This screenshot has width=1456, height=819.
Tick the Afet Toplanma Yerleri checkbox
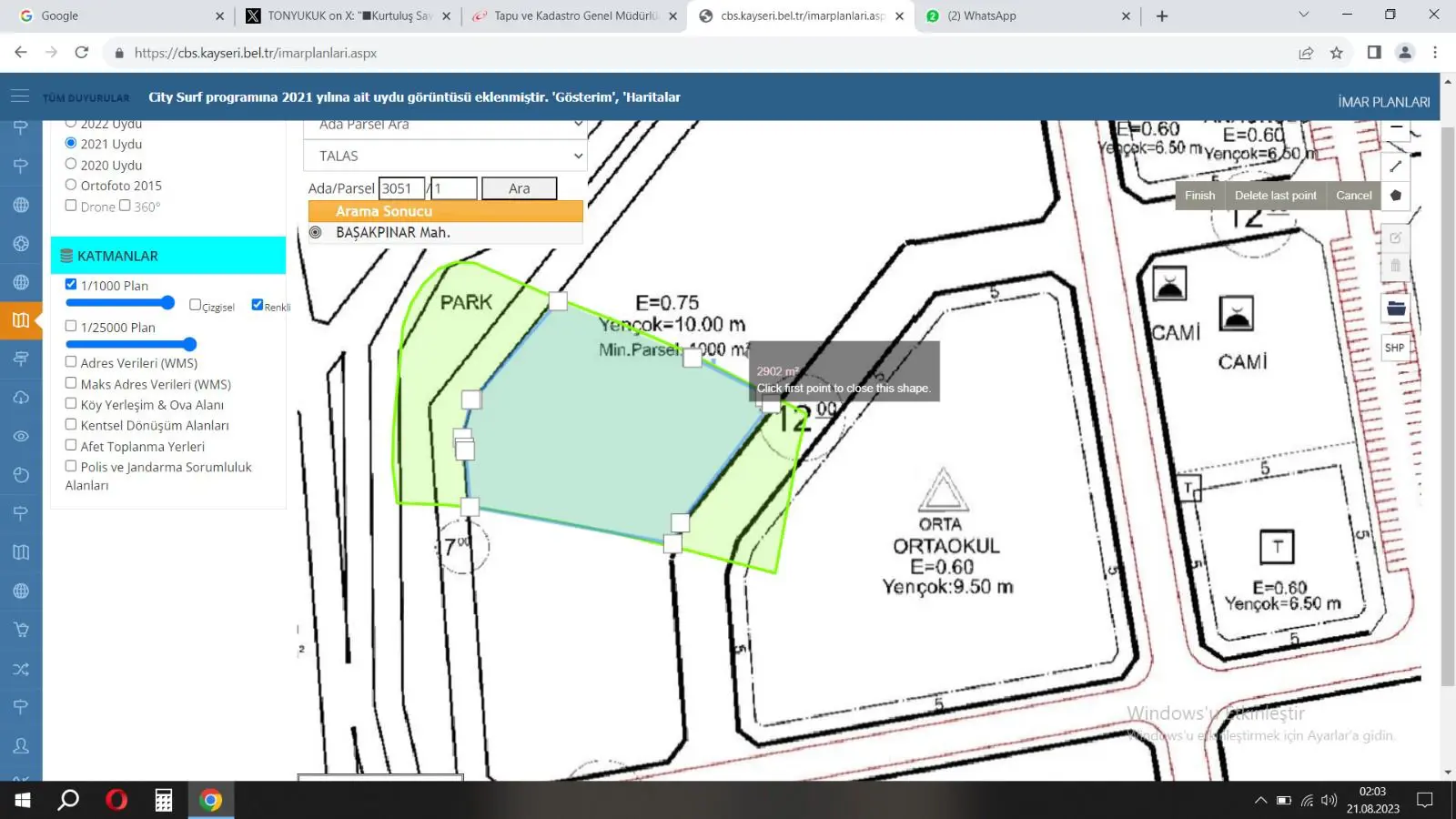tap(71, 445)
